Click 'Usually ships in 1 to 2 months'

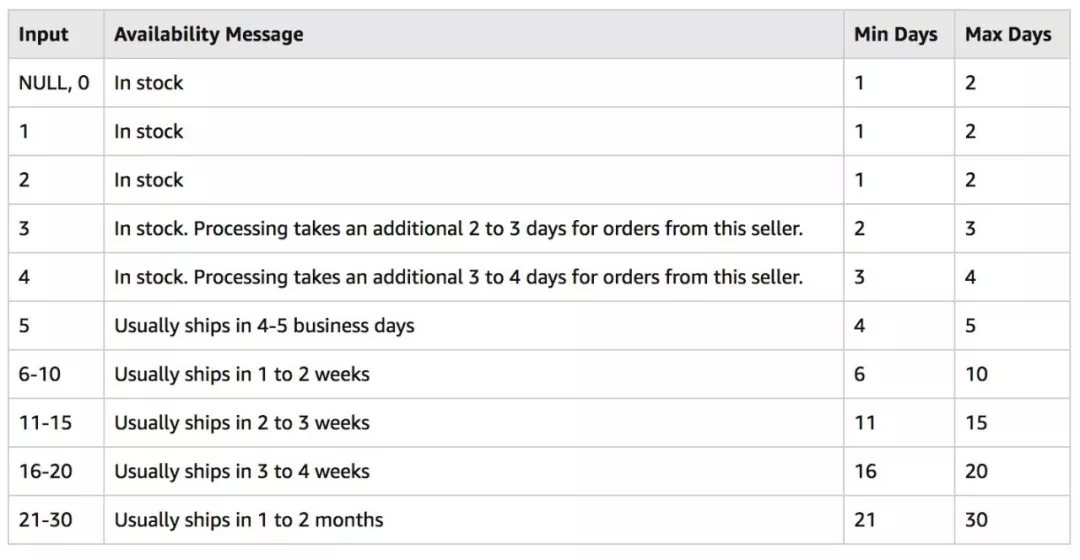coord(248,520)
